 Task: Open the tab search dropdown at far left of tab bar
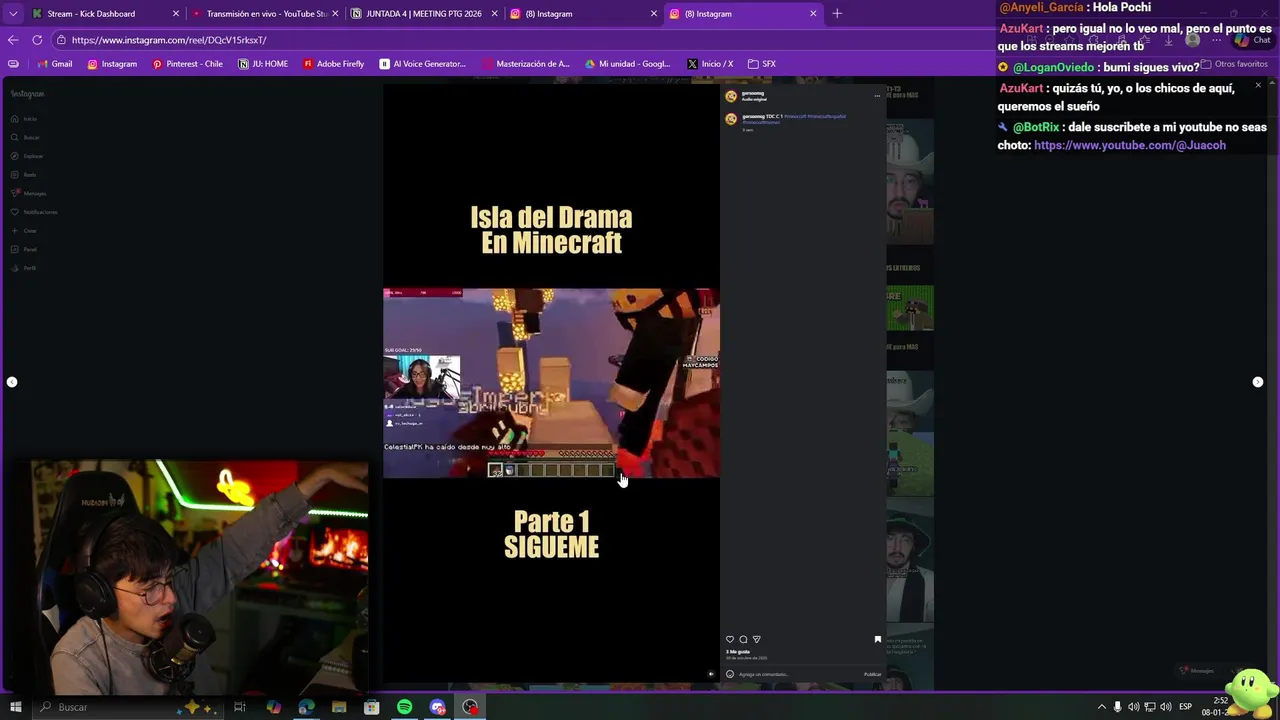click(x=13, y=14)
